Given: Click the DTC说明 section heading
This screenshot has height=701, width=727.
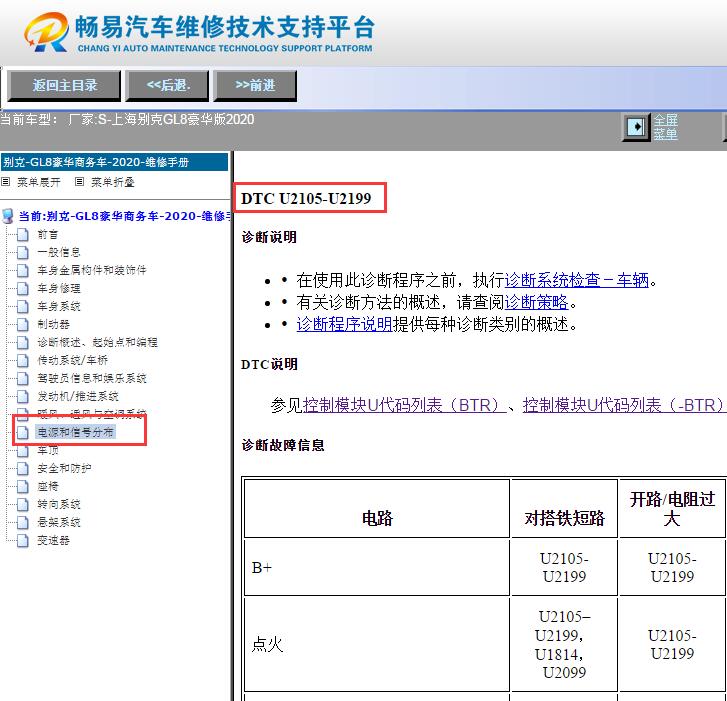Looking at the screenshot, I should (x=269, y=364).
